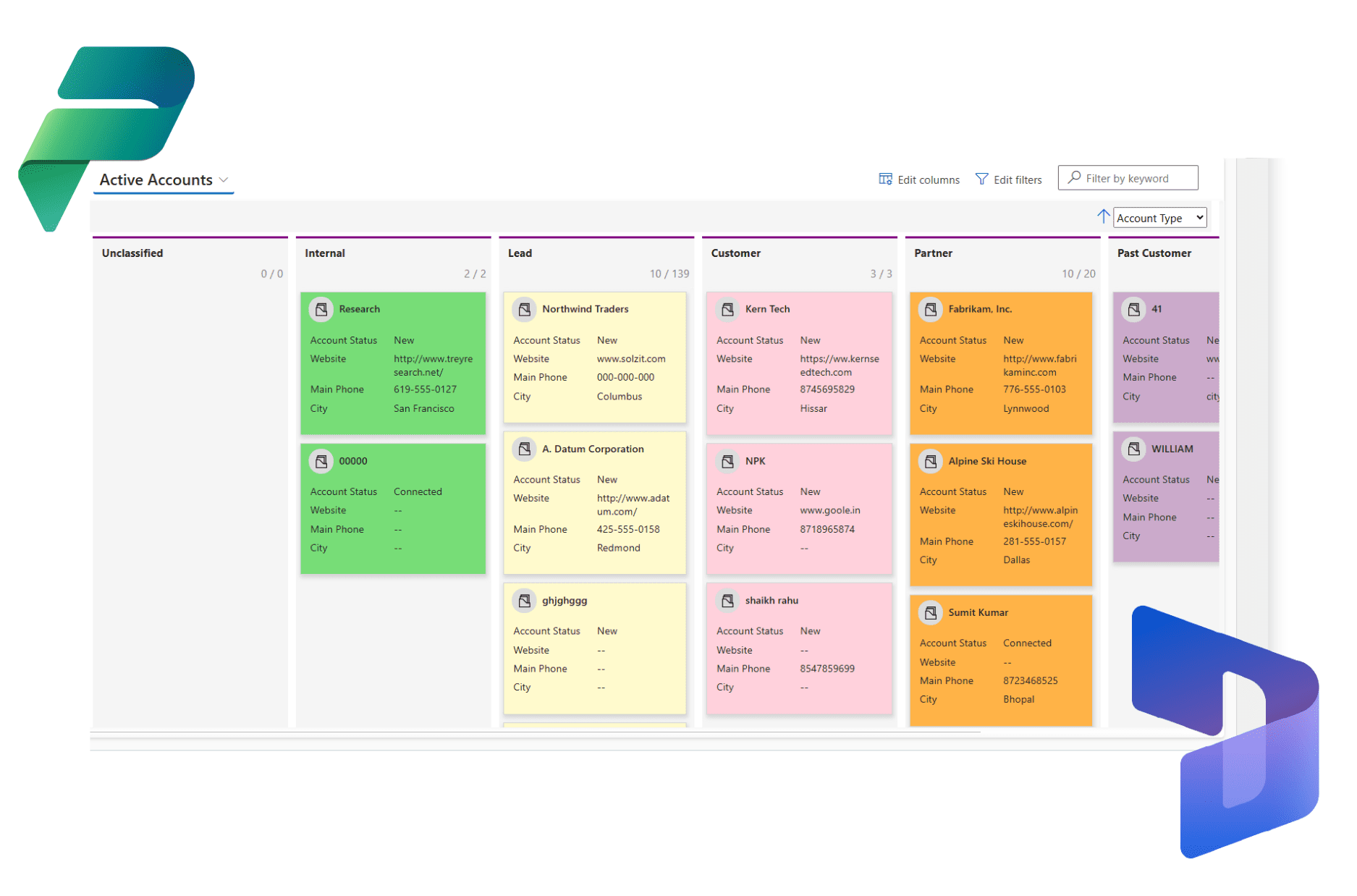
Task: Select the Lead column header
Action: pyautogui.click(x=520, y=253)
